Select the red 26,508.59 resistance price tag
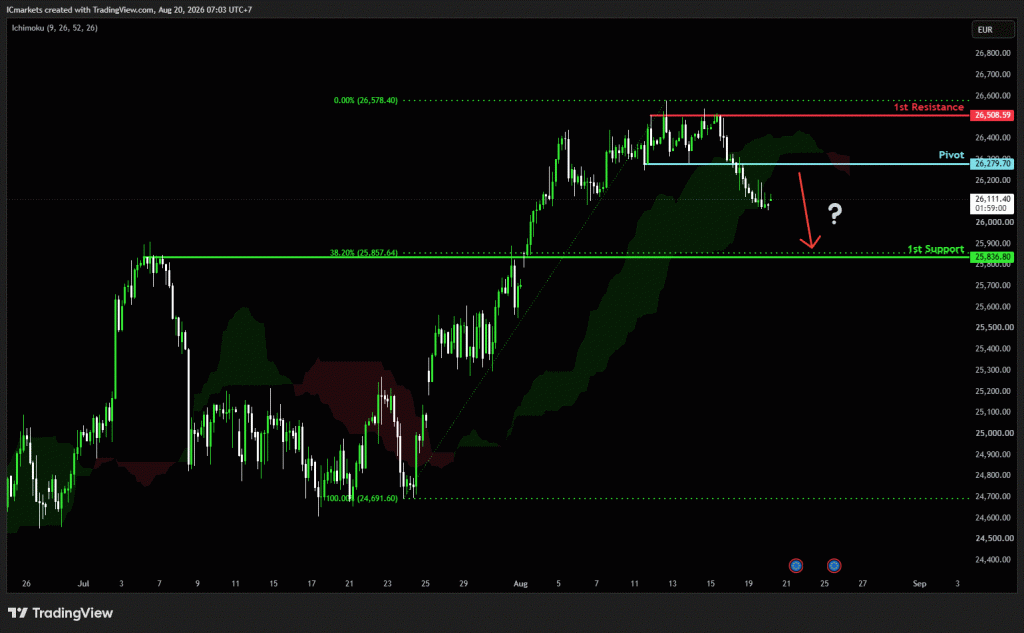Screen dimensions: 1024x633 click(x=992, y=115)
